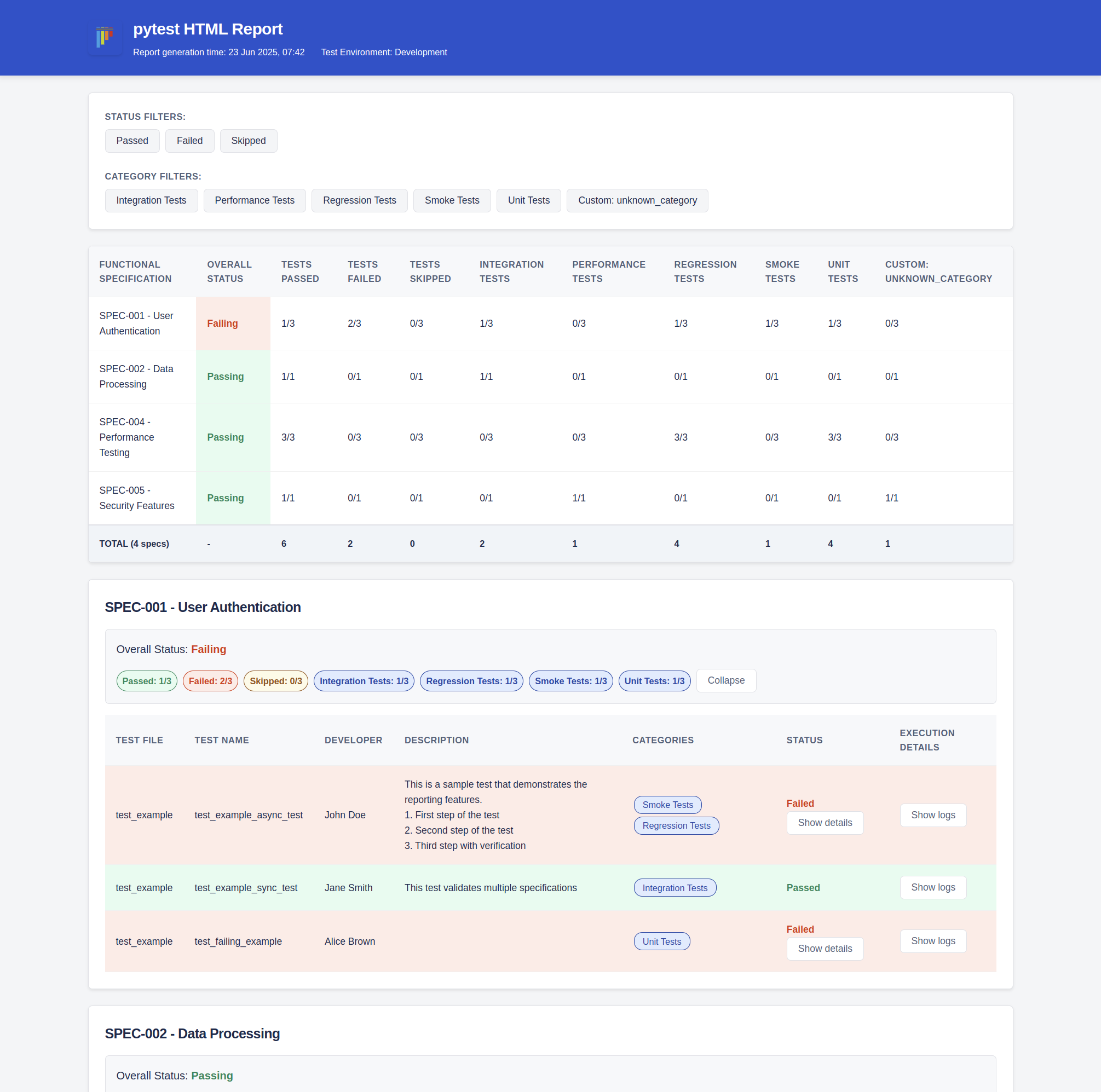Image resolution: width=1101 pixels, height=1092 pixels.
Task: Enable the Unit Tests category filter
Action: [x=528, y=200]
